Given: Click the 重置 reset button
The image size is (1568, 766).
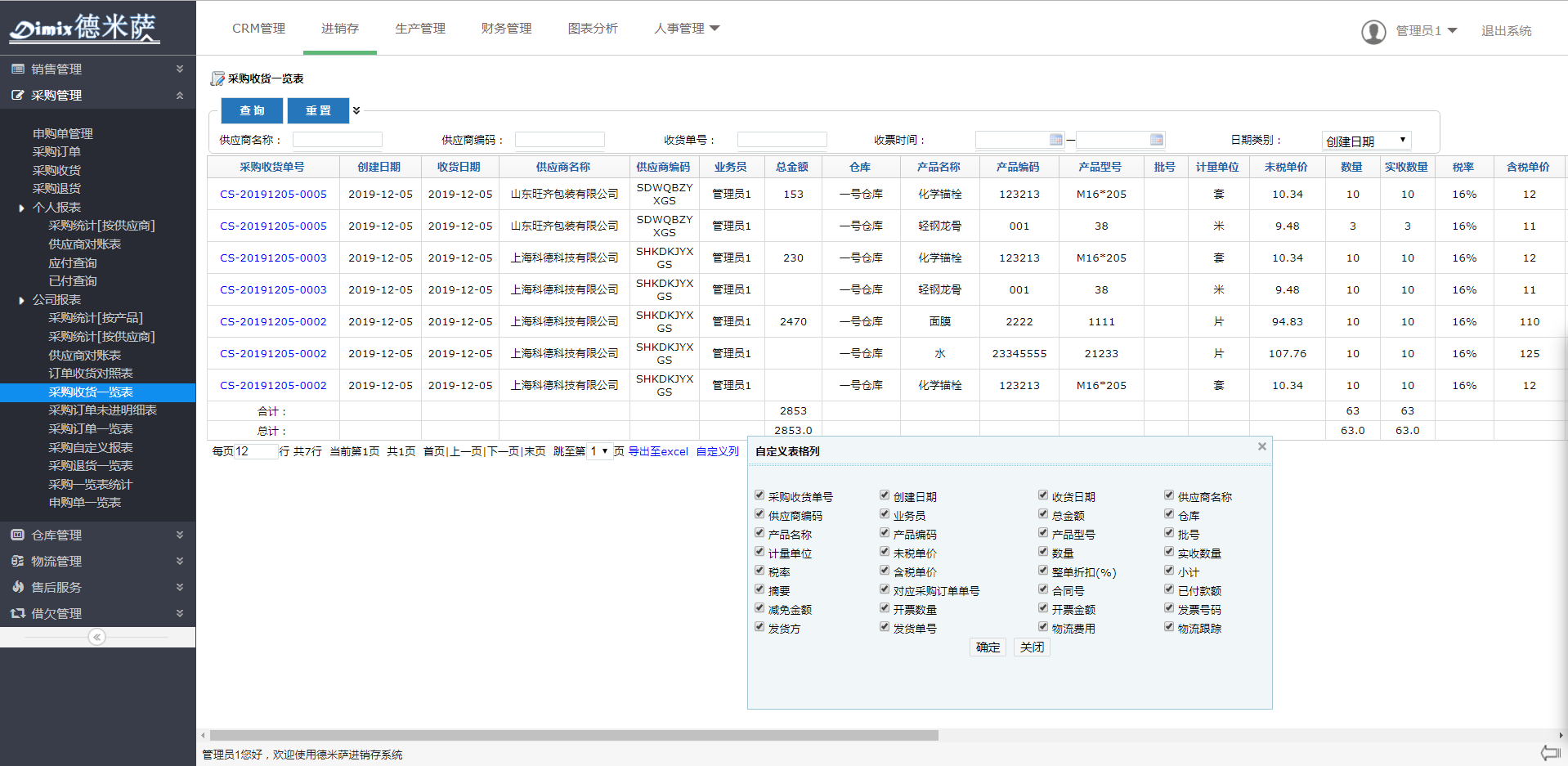Looking at the screenshot, I should pos(318,110).
